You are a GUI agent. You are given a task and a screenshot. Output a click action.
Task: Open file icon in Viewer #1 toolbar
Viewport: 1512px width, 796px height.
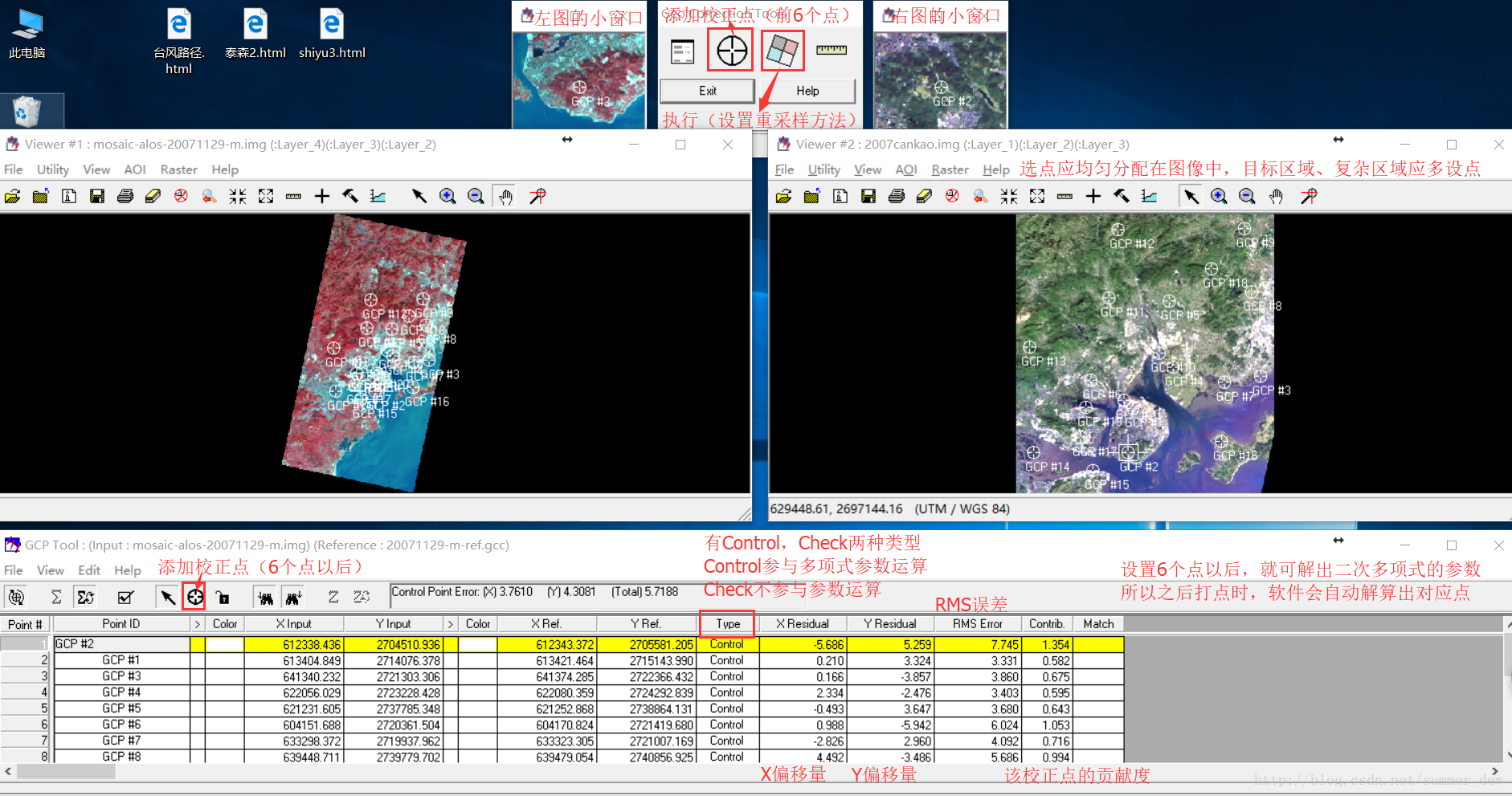pos(13,196)
